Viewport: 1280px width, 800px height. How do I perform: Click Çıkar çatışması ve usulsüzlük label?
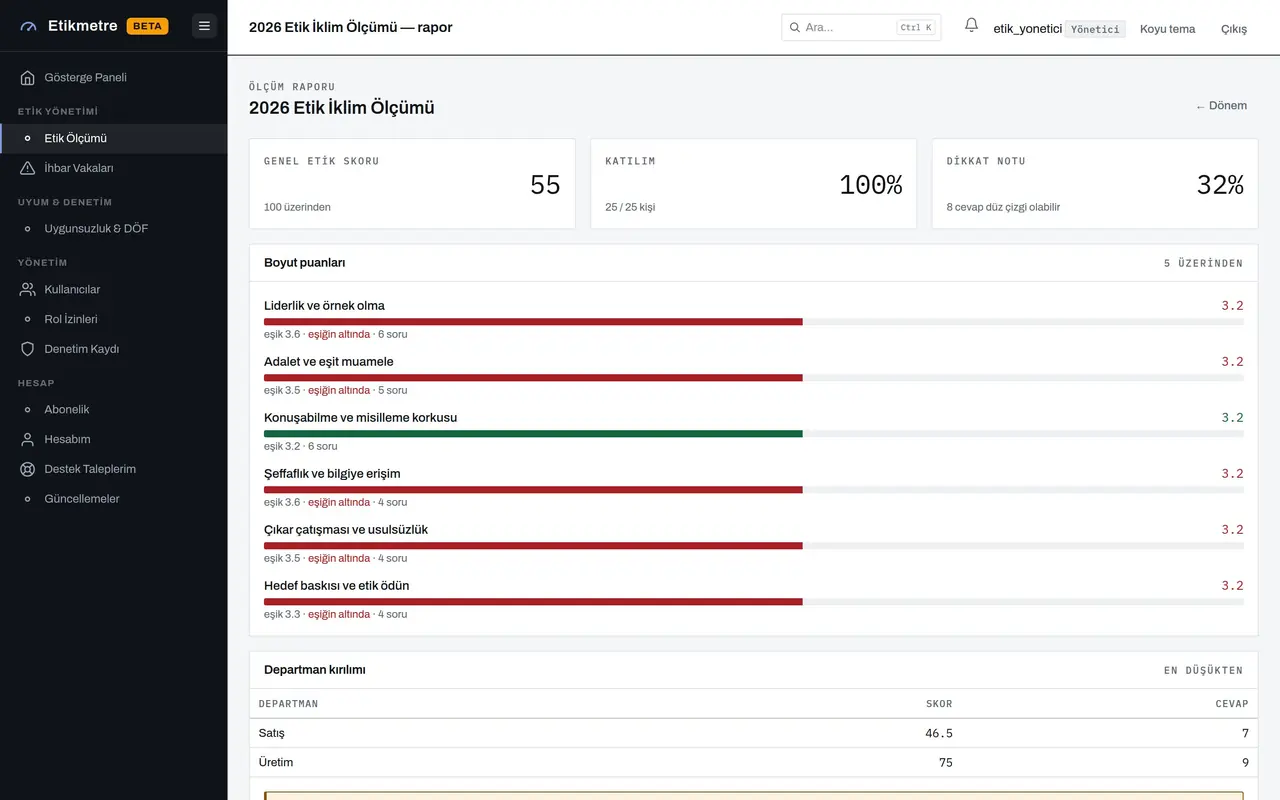[346, 530]
